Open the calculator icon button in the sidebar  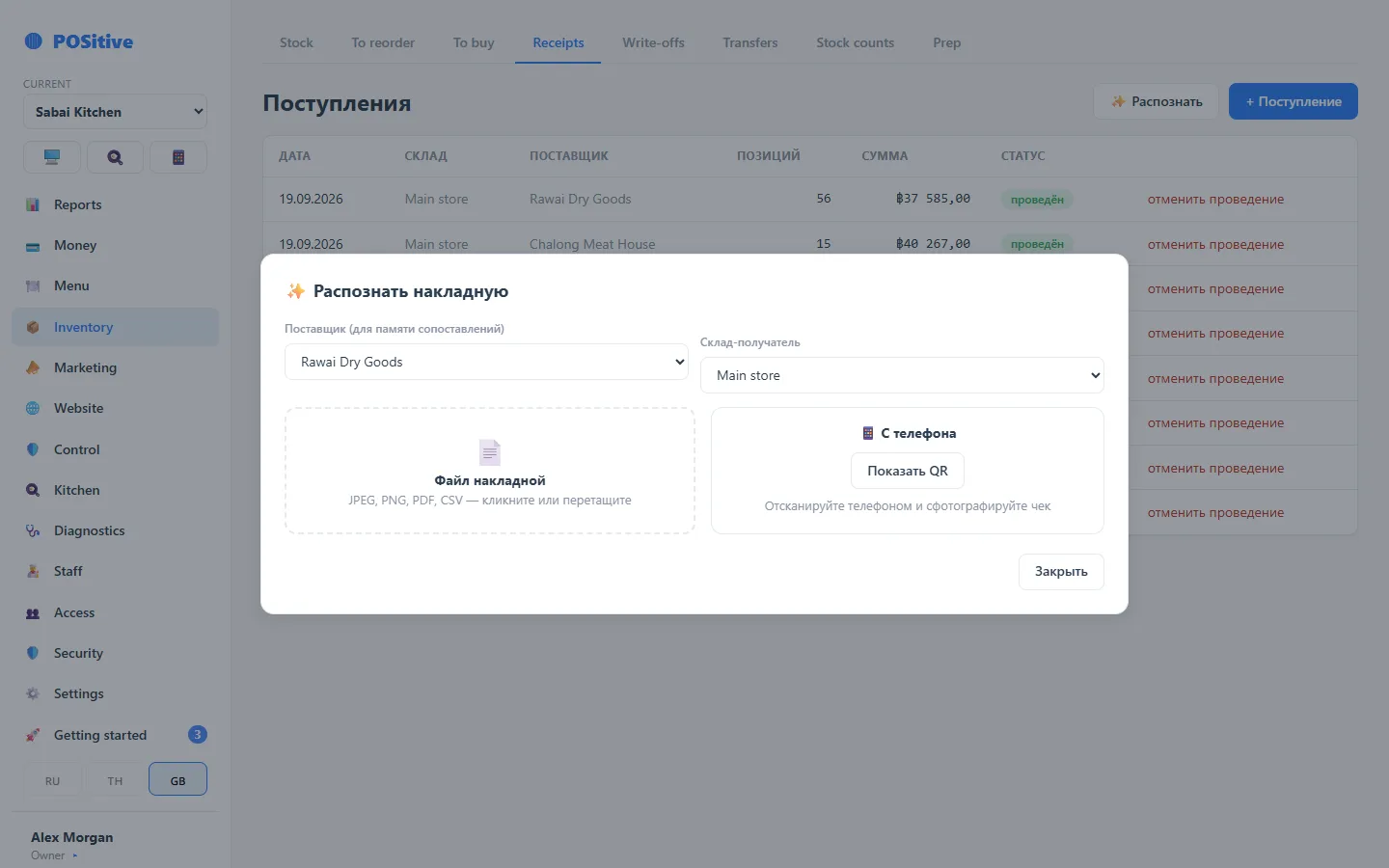[x=177, y=157]
